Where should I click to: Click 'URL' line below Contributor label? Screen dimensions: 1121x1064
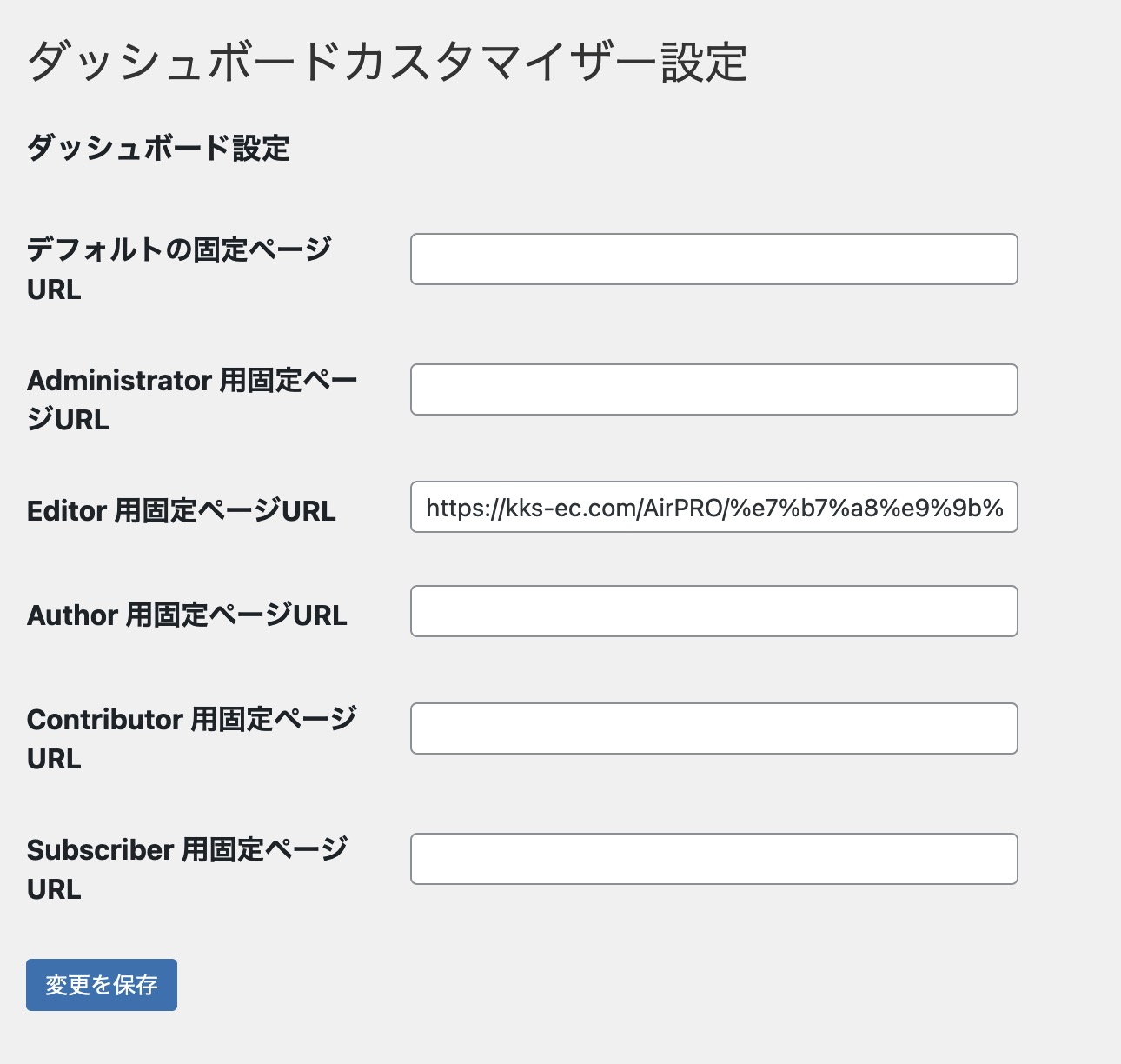(54, 759)
